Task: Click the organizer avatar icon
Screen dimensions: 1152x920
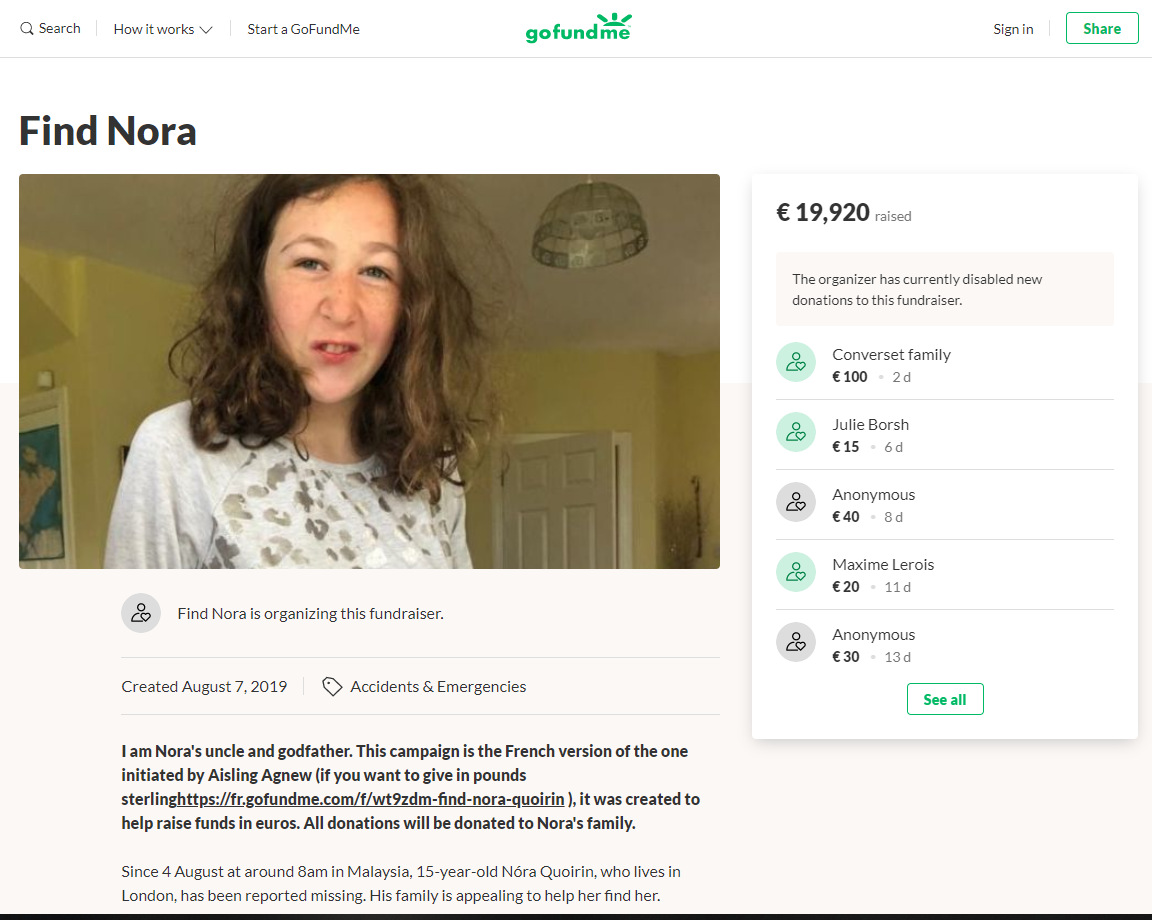Action: pos(141,613)
